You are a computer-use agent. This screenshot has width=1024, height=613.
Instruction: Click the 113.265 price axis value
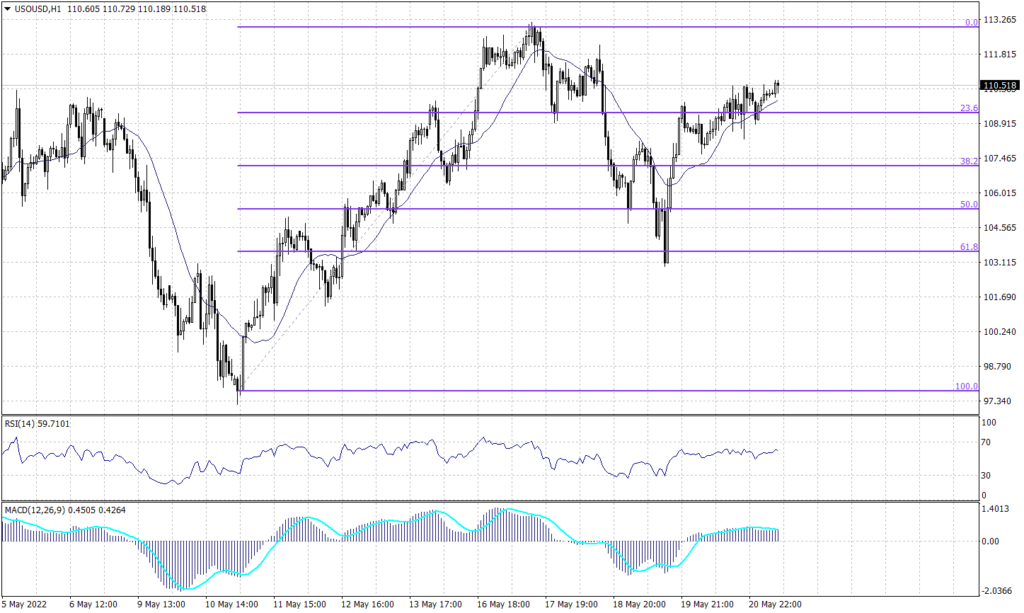(999, 18)
